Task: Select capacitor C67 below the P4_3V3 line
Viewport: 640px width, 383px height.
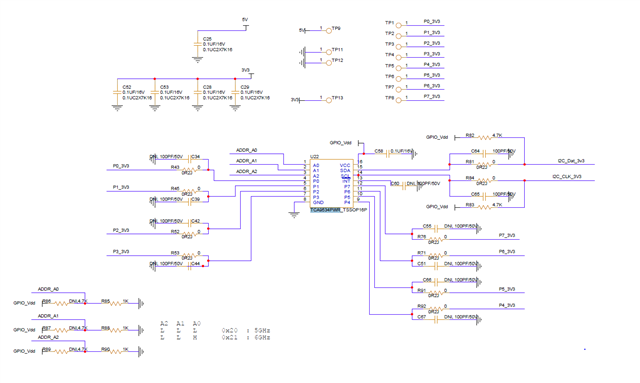Action: [x=436, y=320]
